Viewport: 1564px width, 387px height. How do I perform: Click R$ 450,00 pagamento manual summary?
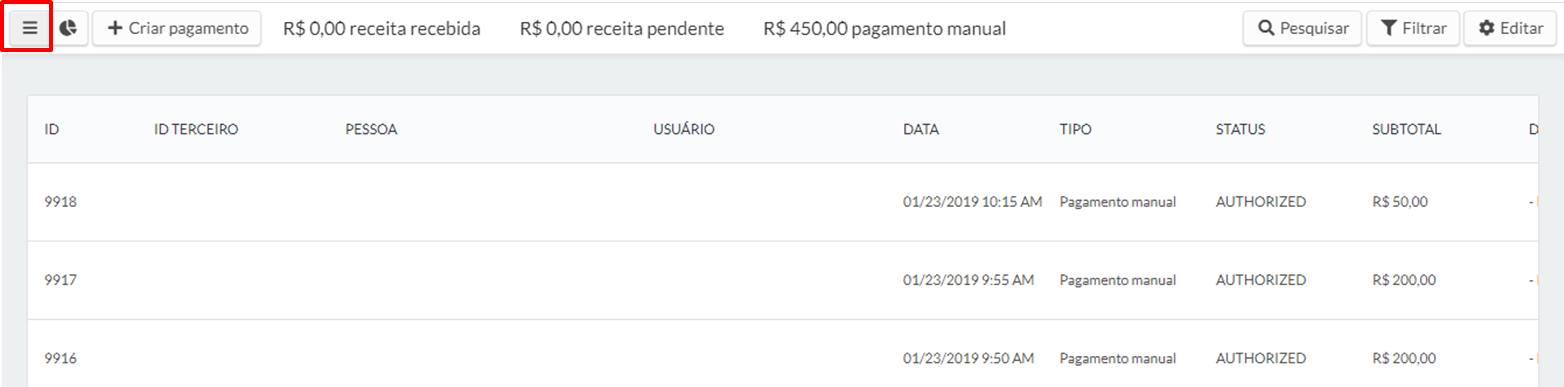[884, 29]
